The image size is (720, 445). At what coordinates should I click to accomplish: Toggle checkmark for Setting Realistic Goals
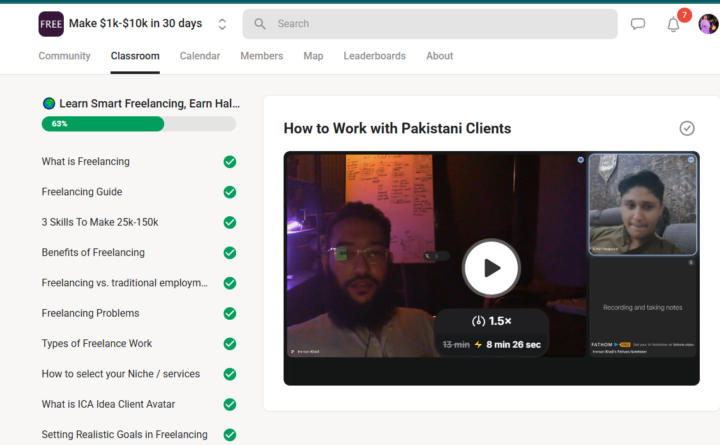click(230, 434)
